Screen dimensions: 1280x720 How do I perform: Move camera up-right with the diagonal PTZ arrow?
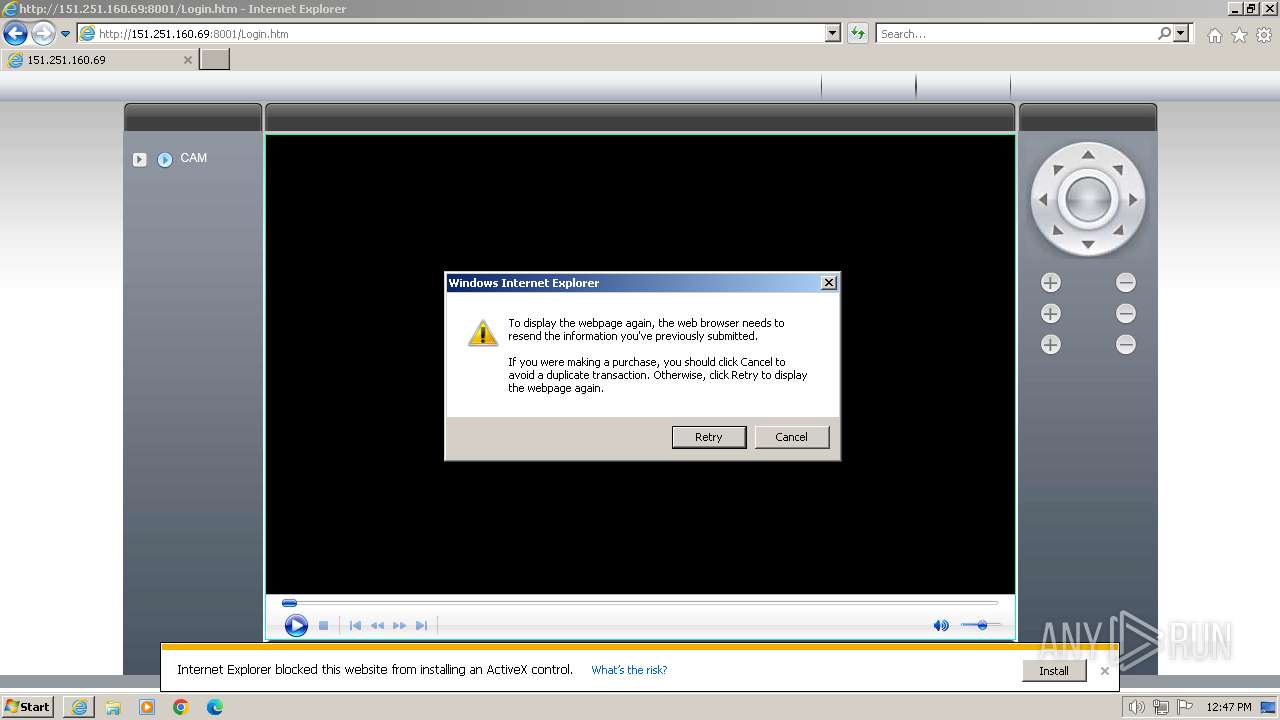coord(1119,170)
